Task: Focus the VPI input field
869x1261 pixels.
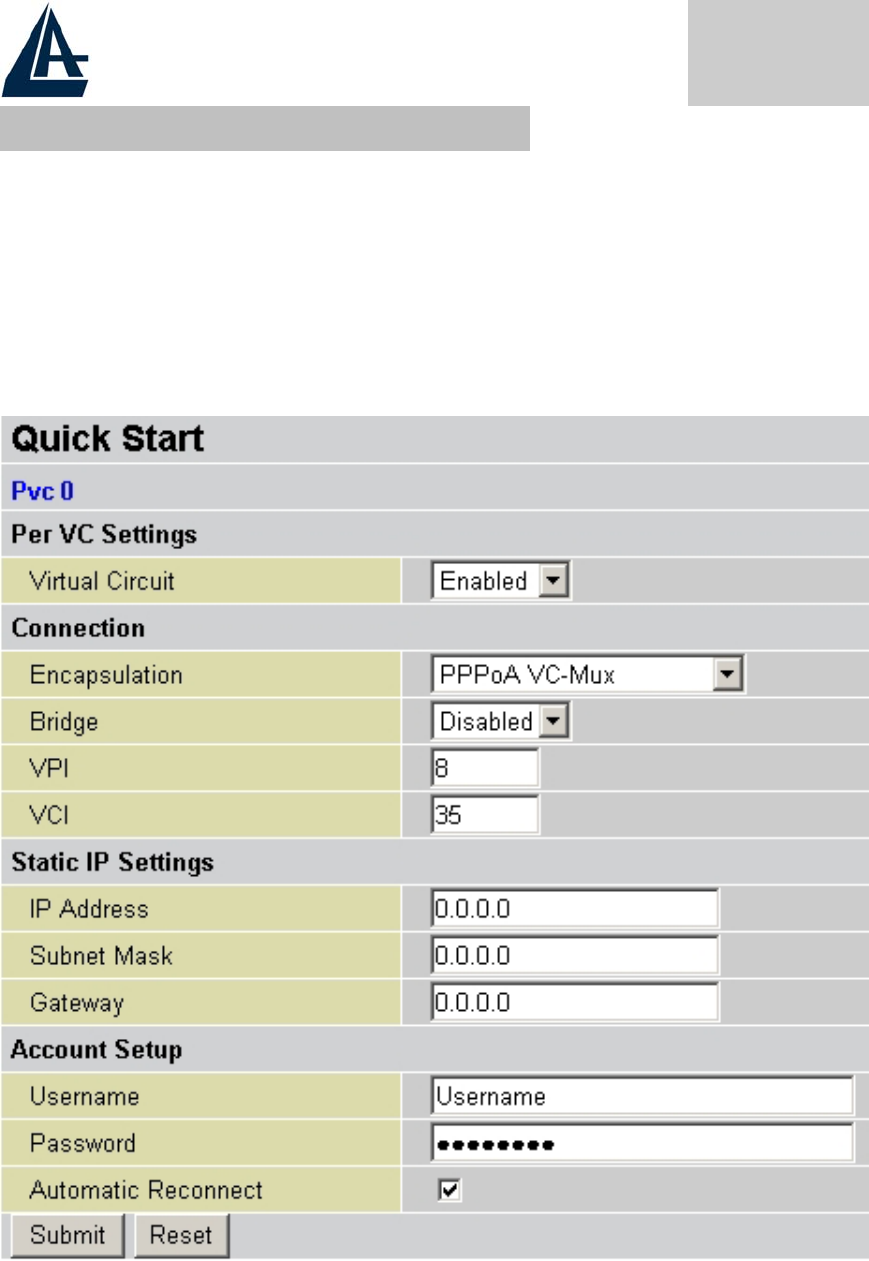Action: (x=486, y=768)
